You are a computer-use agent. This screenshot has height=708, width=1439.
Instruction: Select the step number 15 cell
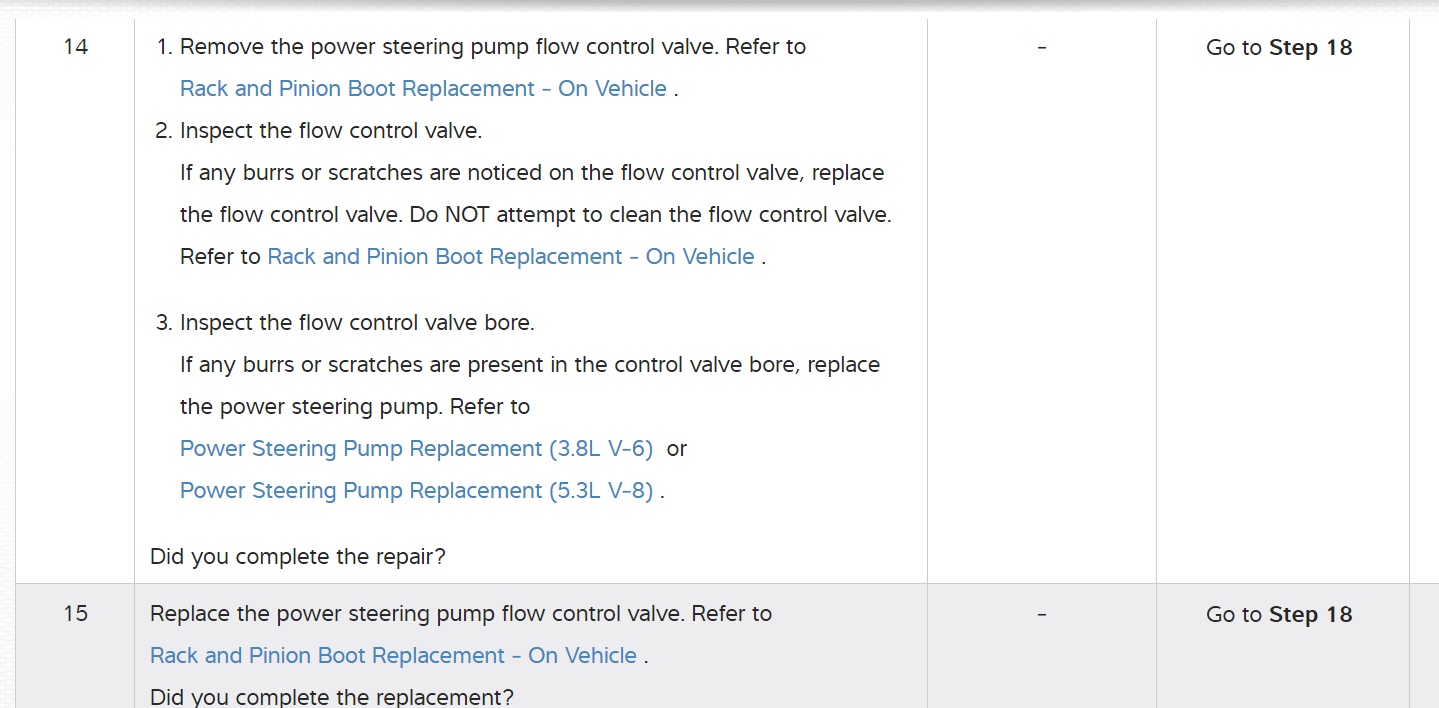tap(75, 614)
